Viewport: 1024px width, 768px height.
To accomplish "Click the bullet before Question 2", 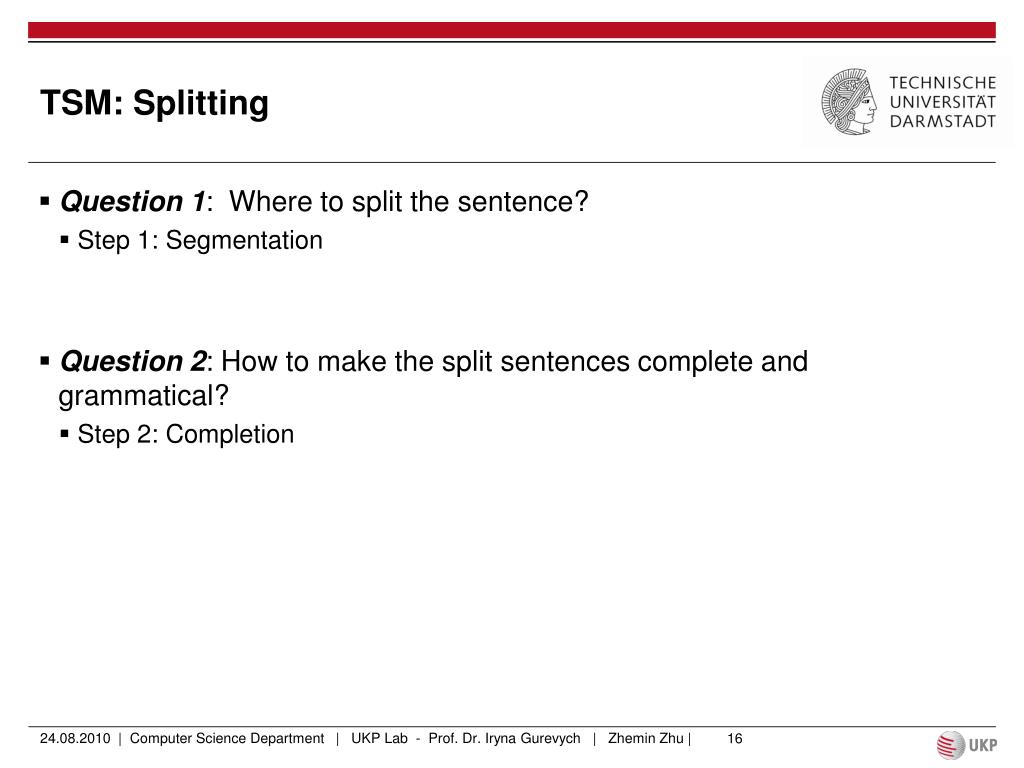I will tap(45, 360).
